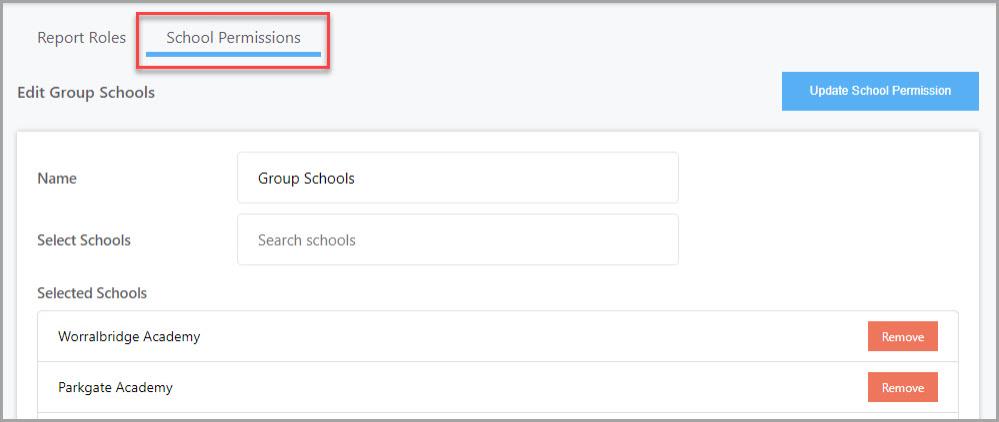Select the Worralbridge Academy list row
Screen dimensions: 999x422
[498, 337]
